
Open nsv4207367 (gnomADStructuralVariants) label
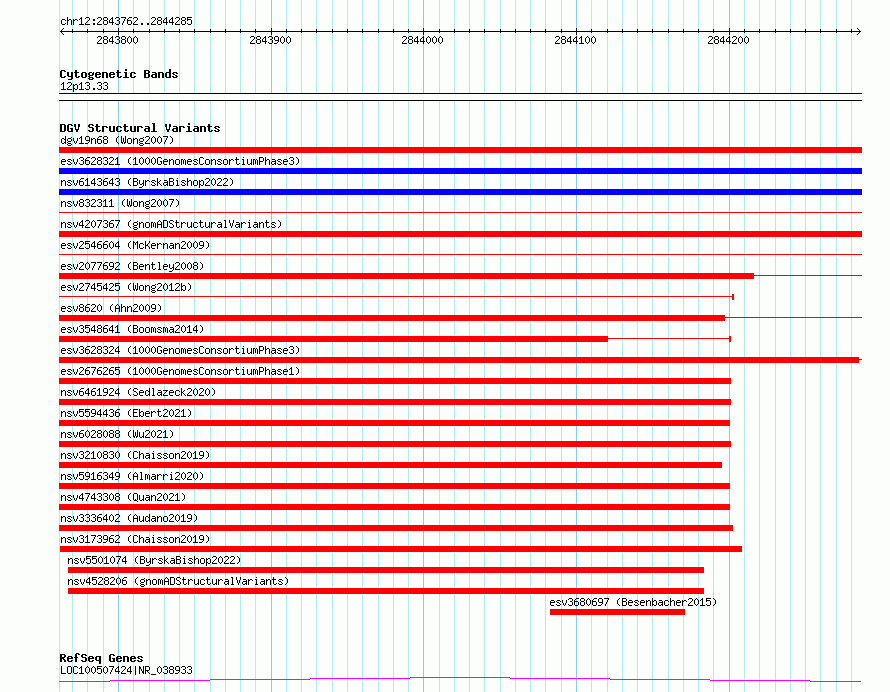pos(171,224)
